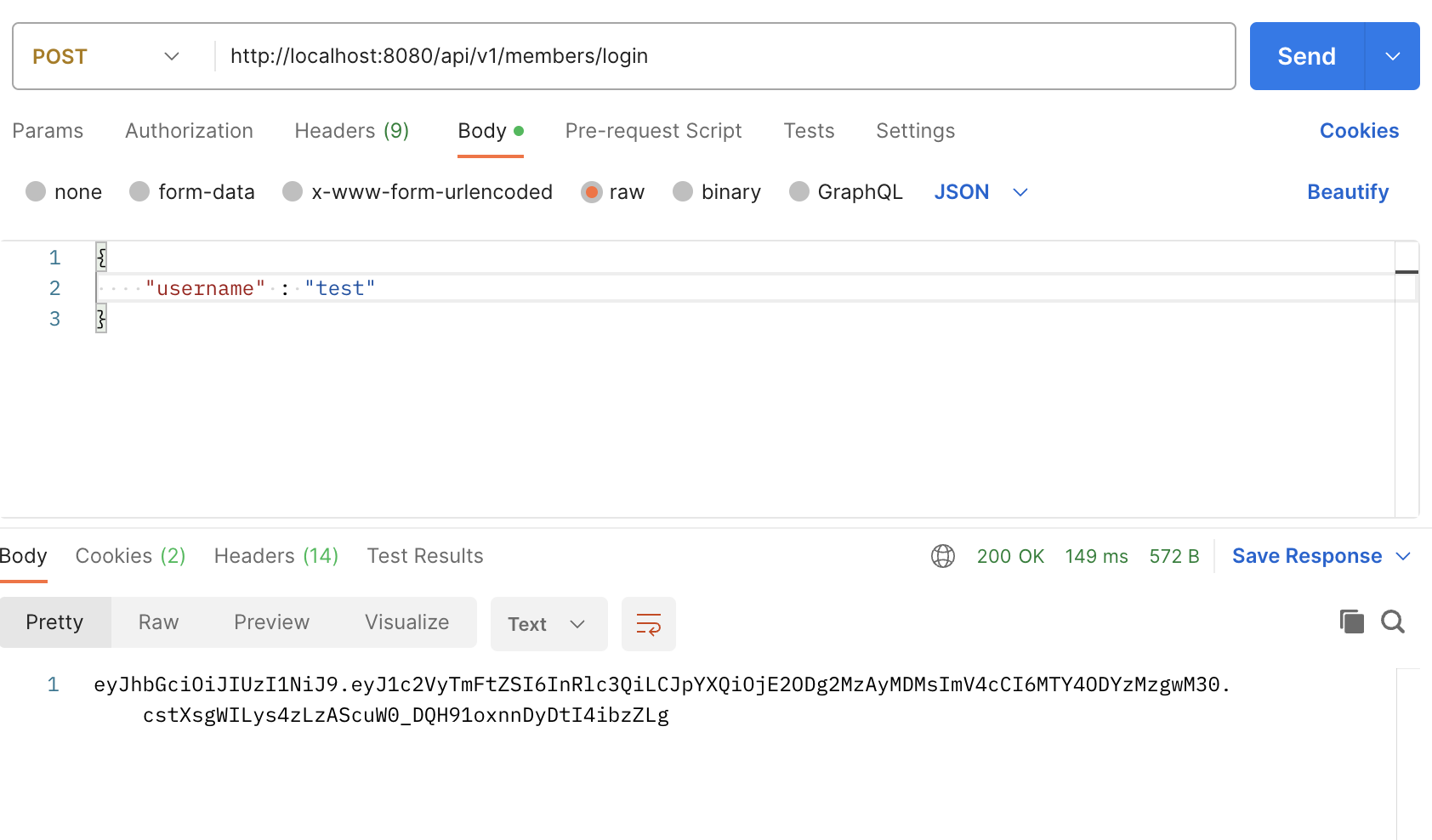Click the request URL input field

[x=725, y=56]
